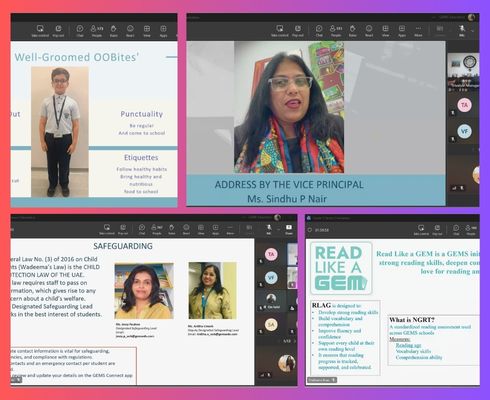
Task: Click Take control in the Well-Groomed OOBites window
Action: click(40, 31)
